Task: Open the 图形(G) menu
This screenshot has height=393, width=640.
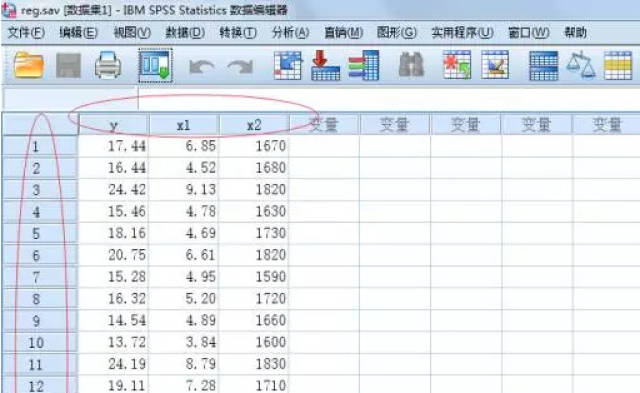Action: 397,32
